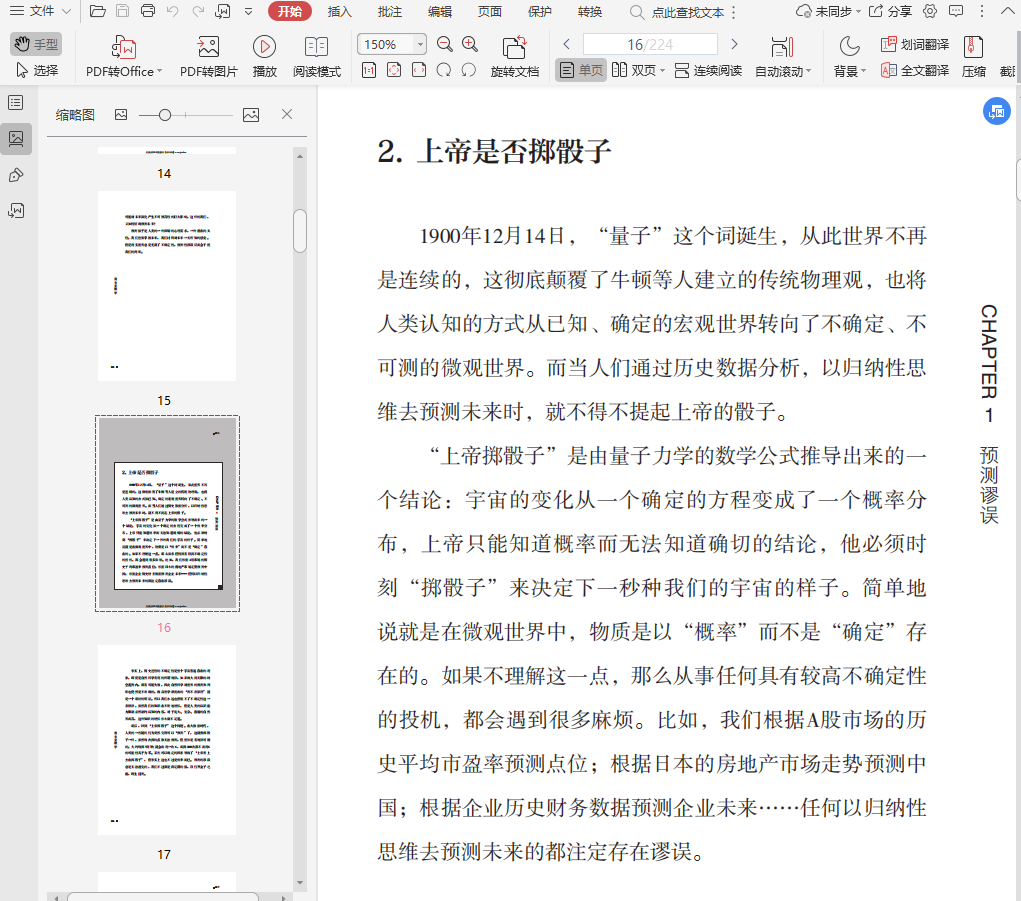
Task: Open the bookmark outline panel in the sidebar
Action: (x=16, y=102)
